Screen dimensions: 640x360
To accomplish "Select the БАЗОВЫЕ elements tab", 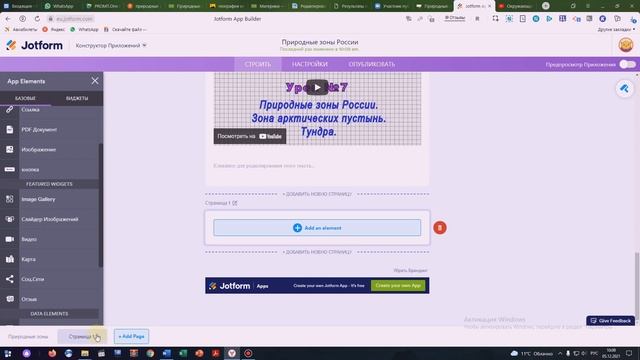I will tap(25, 98).
